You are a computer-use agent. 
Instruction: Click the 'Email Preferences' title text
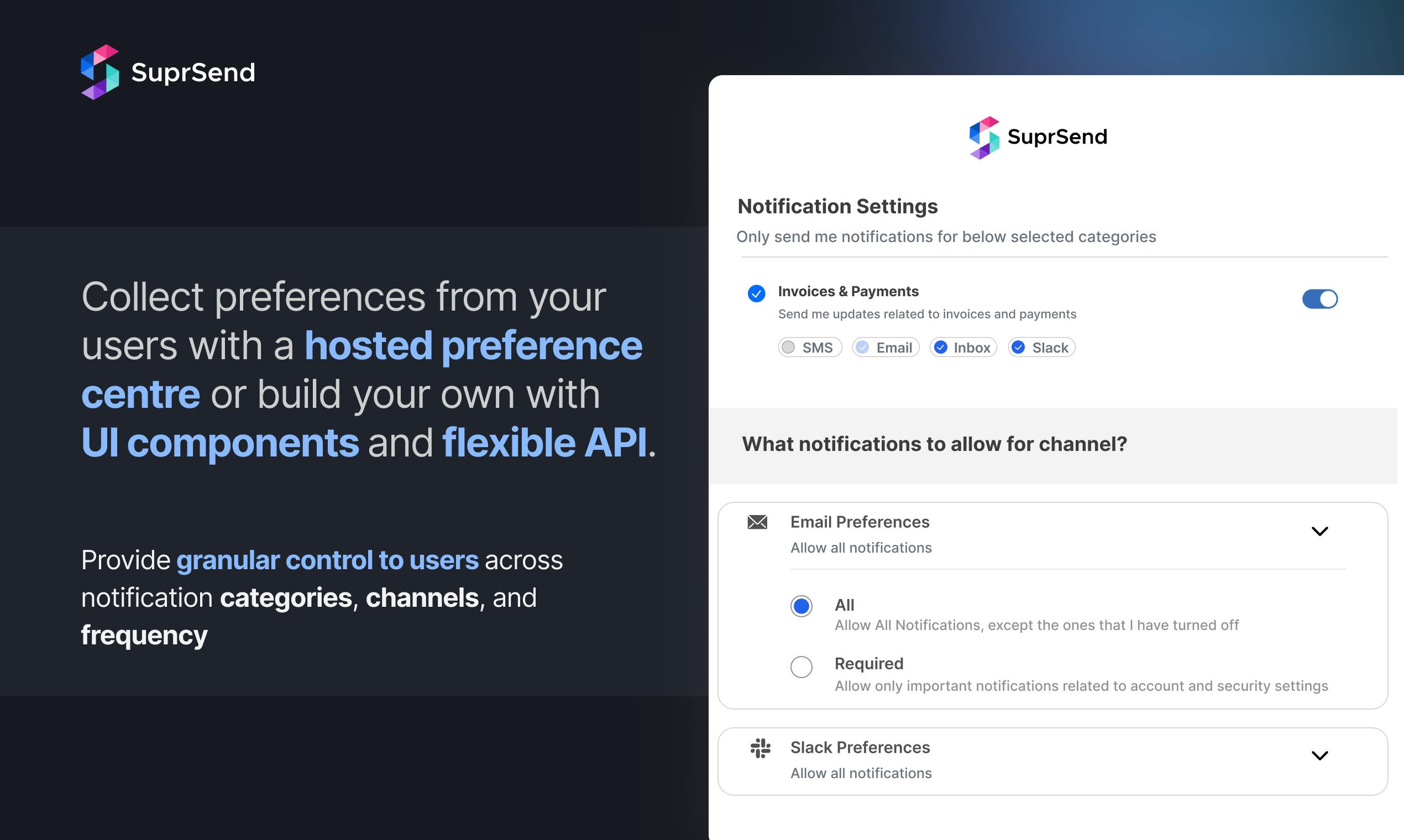[860, 522]
